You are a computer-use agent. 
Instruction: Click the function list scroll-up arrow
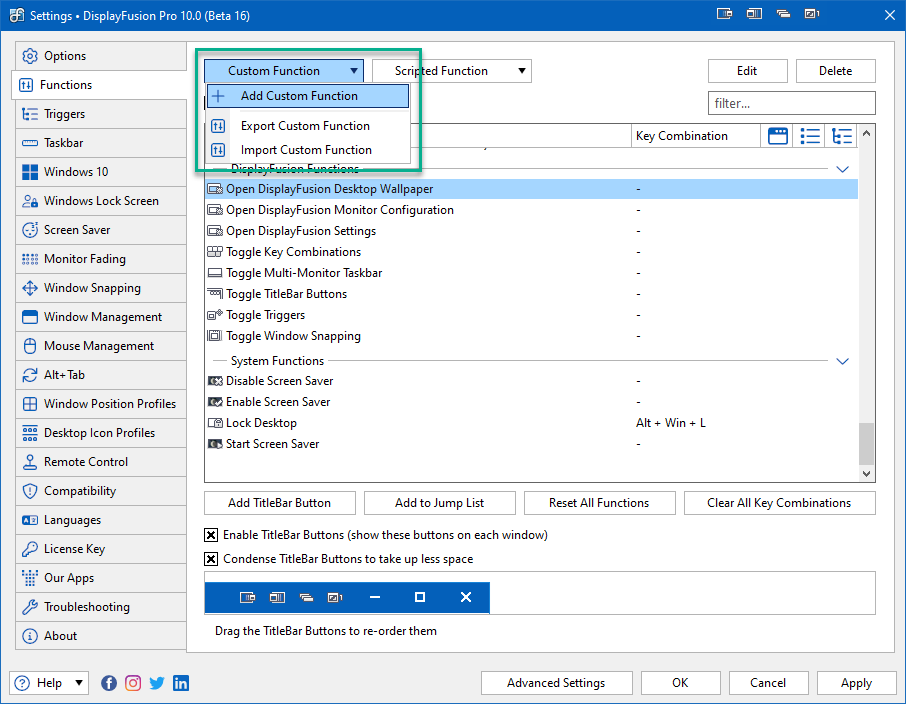pos(866,134)
